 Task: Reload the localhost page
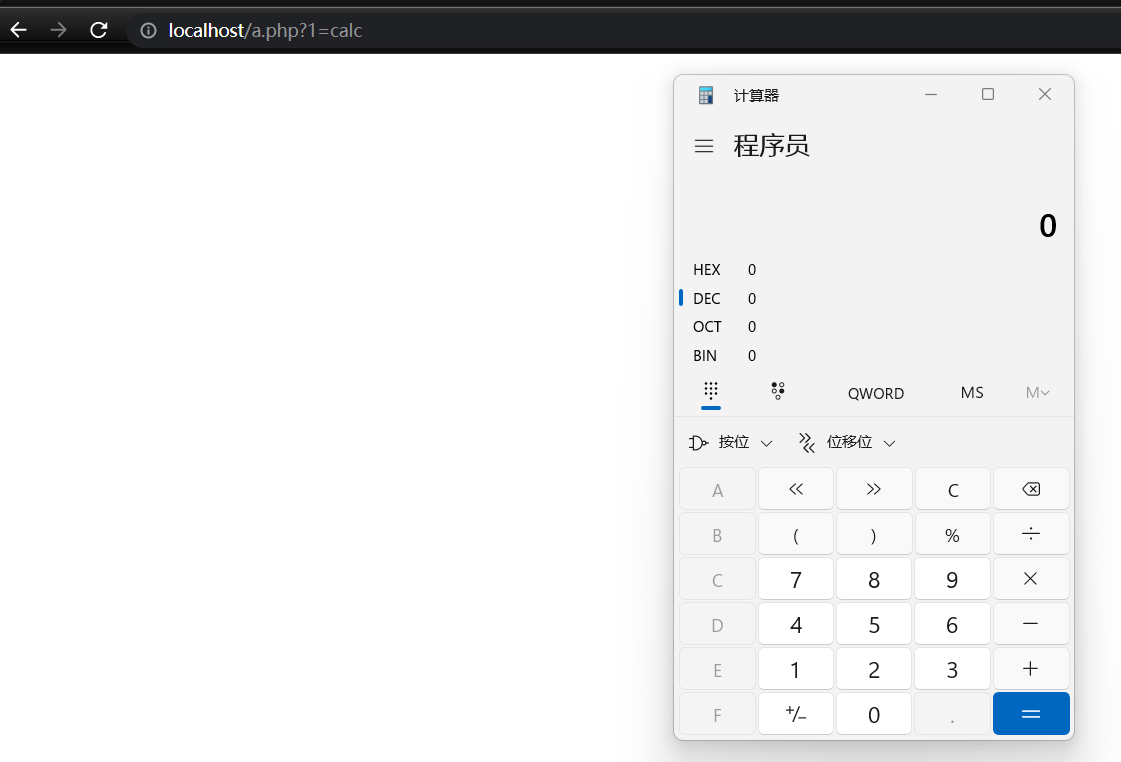point(99,30)
